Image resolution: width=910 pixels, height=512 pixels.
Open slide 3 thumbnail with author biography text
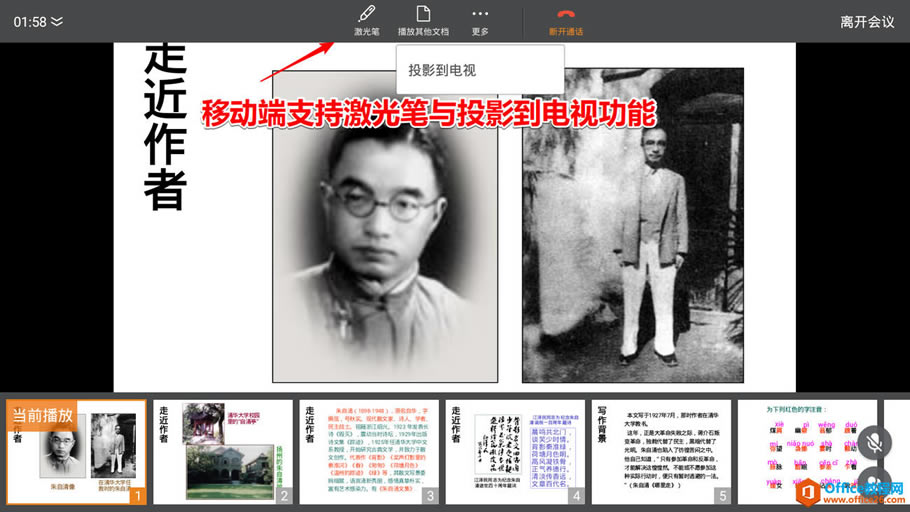tap(369, 452)
